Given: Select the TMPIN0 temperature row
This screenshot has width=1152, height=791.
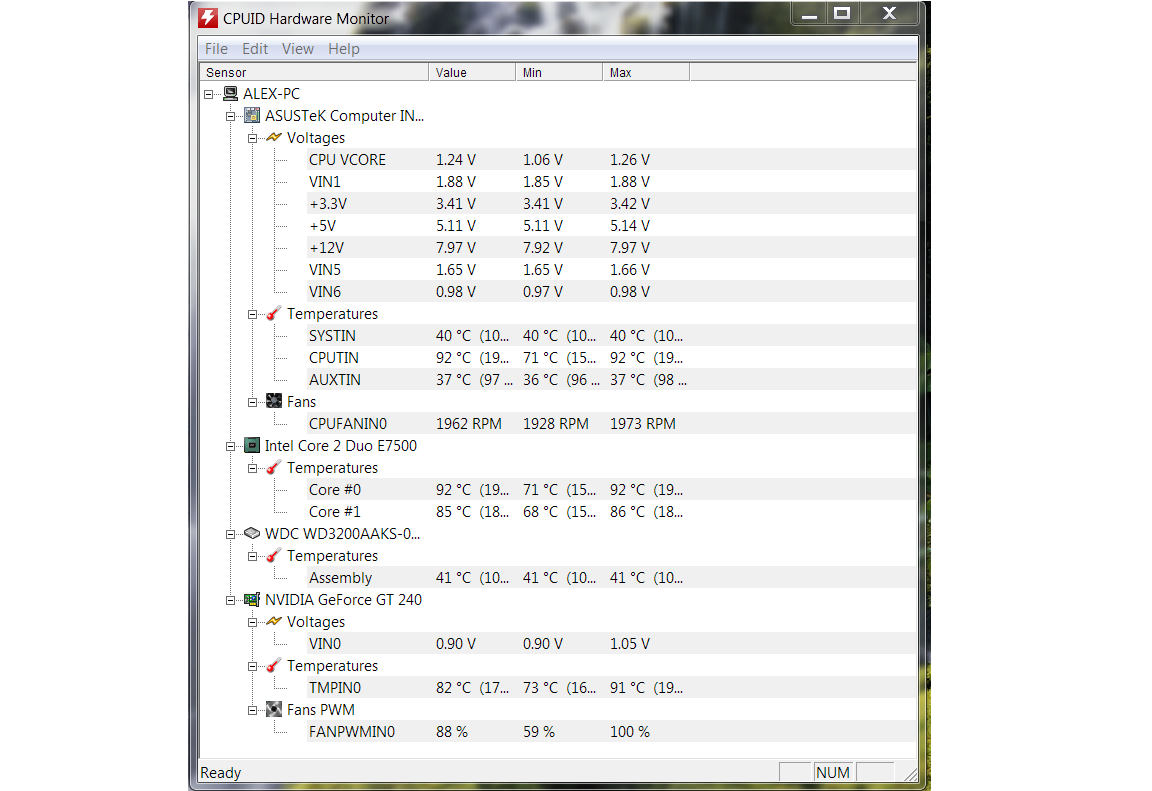Looking at the screenshot, I should [611, 687].
